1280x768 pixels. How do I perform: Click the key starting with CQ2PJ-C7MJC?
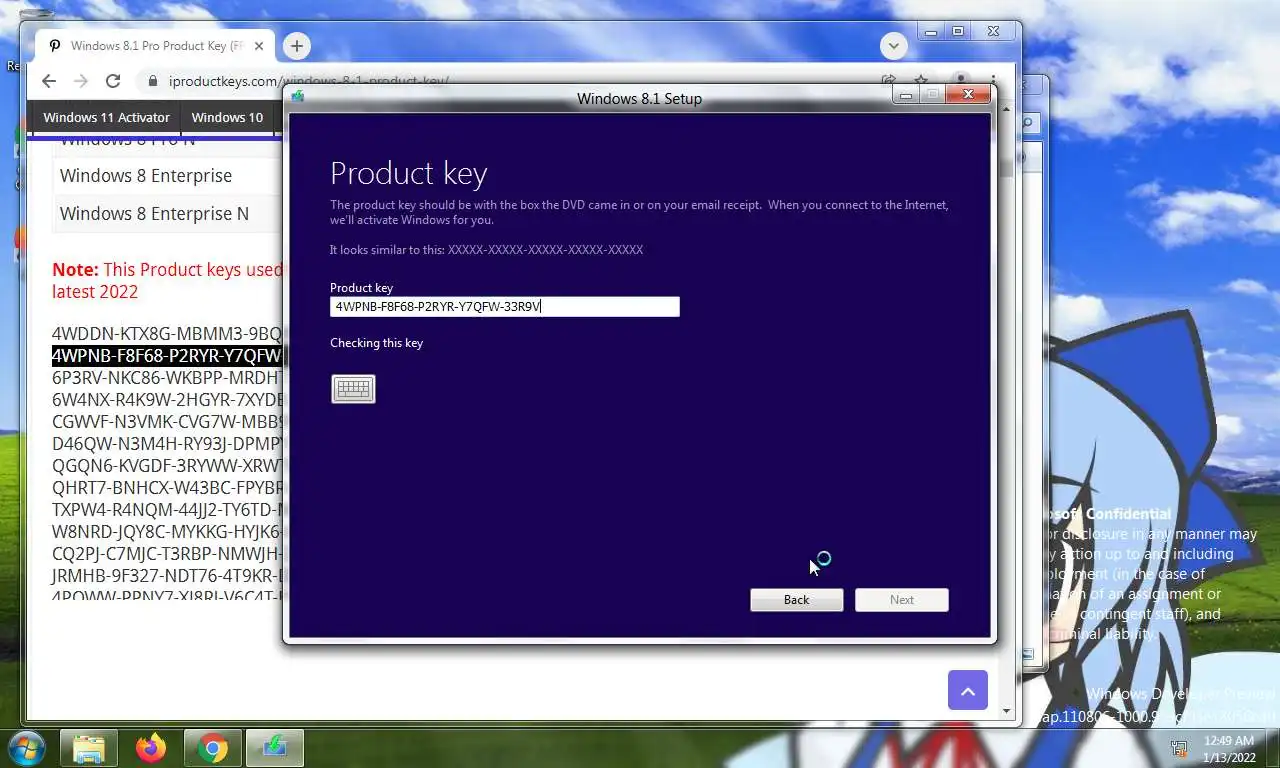(167, 554)
